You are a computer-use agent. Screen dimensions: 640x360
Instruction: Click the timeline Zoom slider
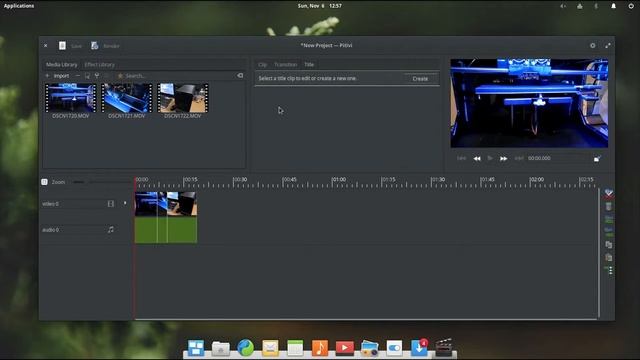pyautogui.click(x=102, y=182)
